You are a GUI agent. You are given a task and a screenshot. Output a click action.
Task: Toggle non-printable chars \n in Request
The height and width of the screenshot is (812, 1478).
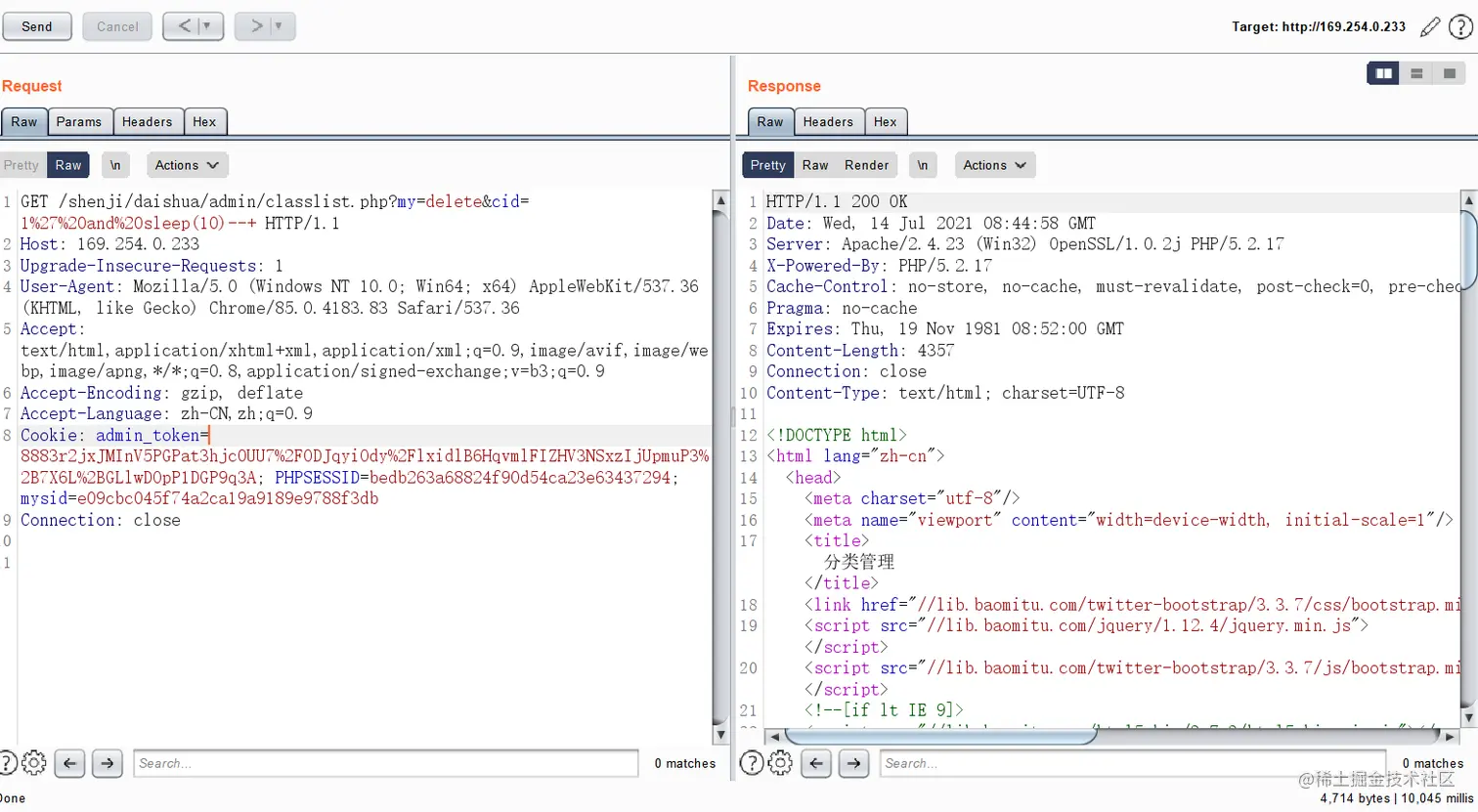point(115,165)
